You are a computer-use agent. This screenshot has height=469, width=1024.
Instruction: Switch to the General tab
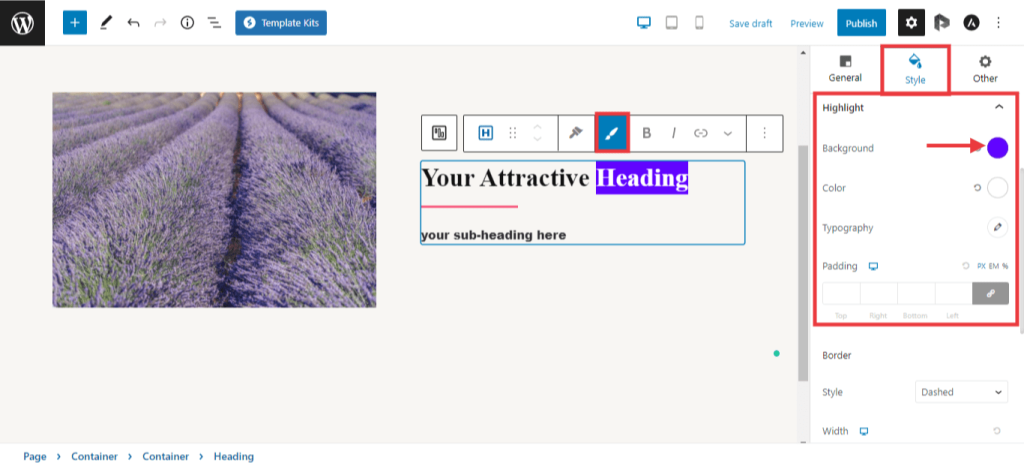[845, 69]
